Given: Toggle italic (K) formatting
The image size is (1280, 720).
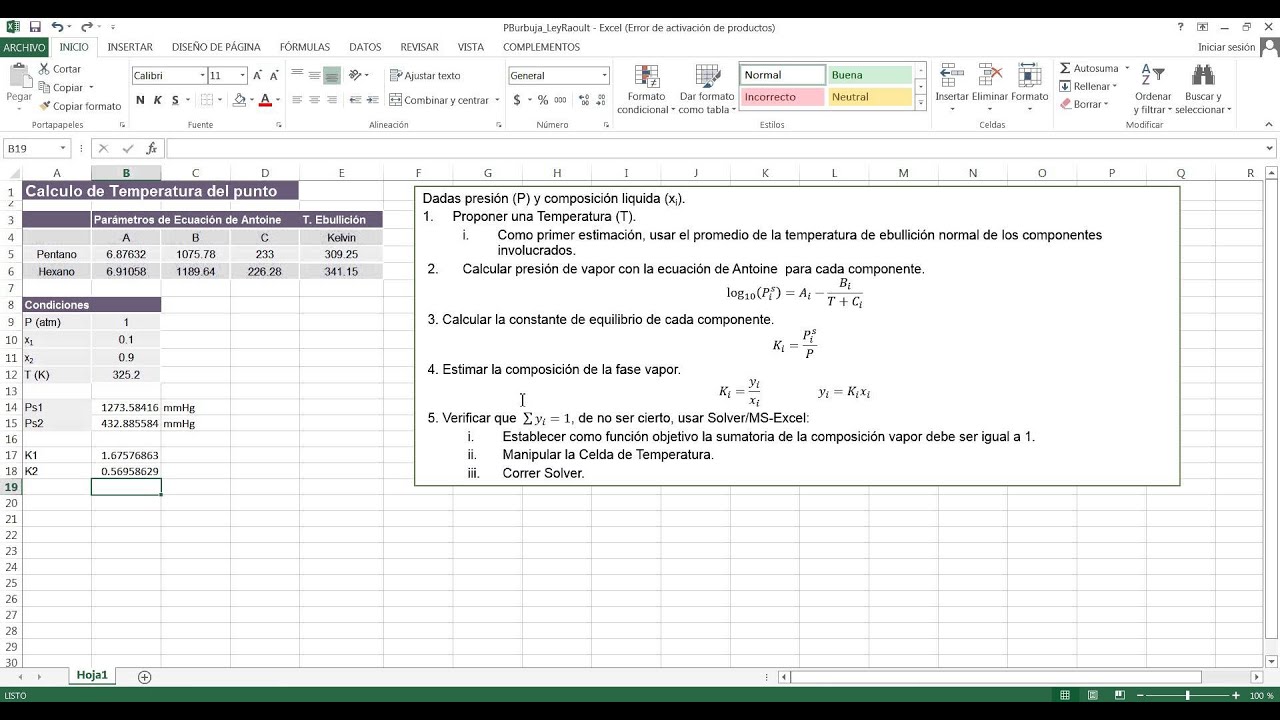Looking at the screenshot, I should (157, 100).
